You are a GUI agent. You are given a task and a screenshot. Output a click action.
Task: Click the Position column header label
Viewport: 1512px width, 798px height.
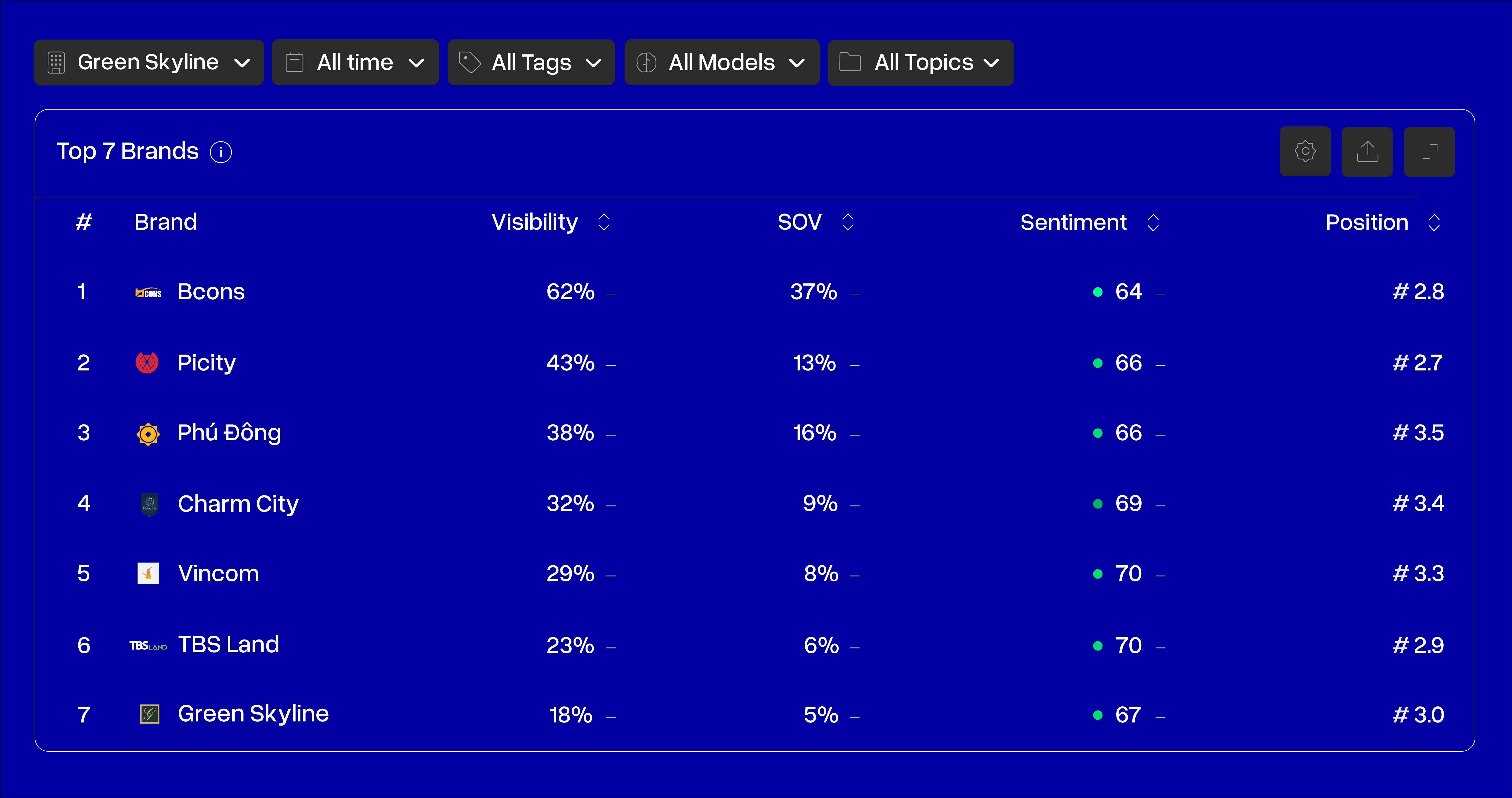[1367, 222]
